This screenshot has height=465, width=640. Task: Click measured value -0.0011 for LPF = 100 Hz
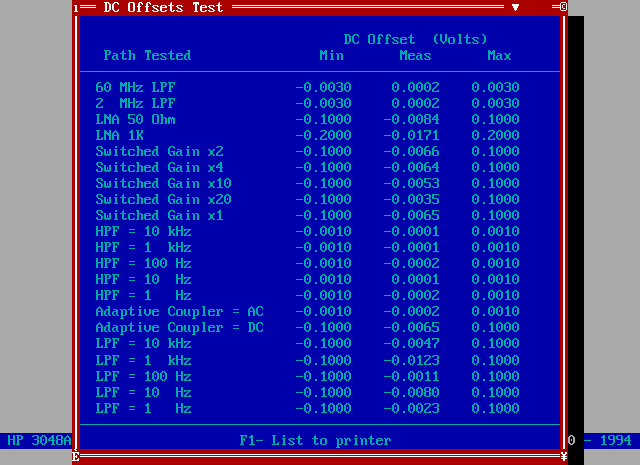(411, 376)
